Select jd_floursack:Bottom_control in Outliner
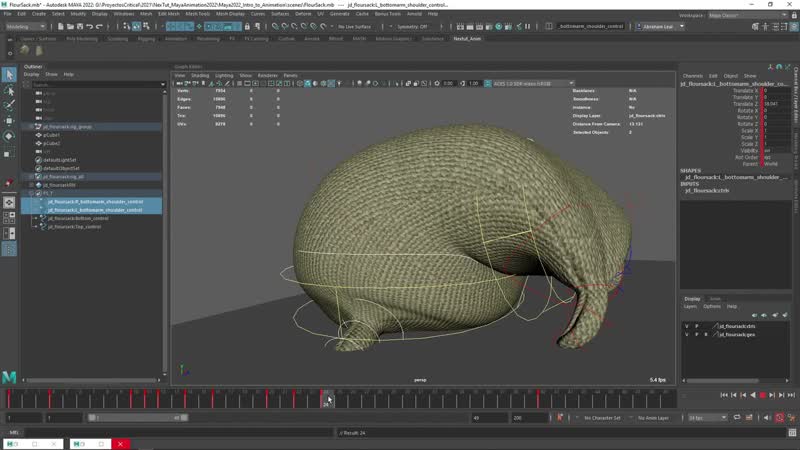 pos(78,218)
